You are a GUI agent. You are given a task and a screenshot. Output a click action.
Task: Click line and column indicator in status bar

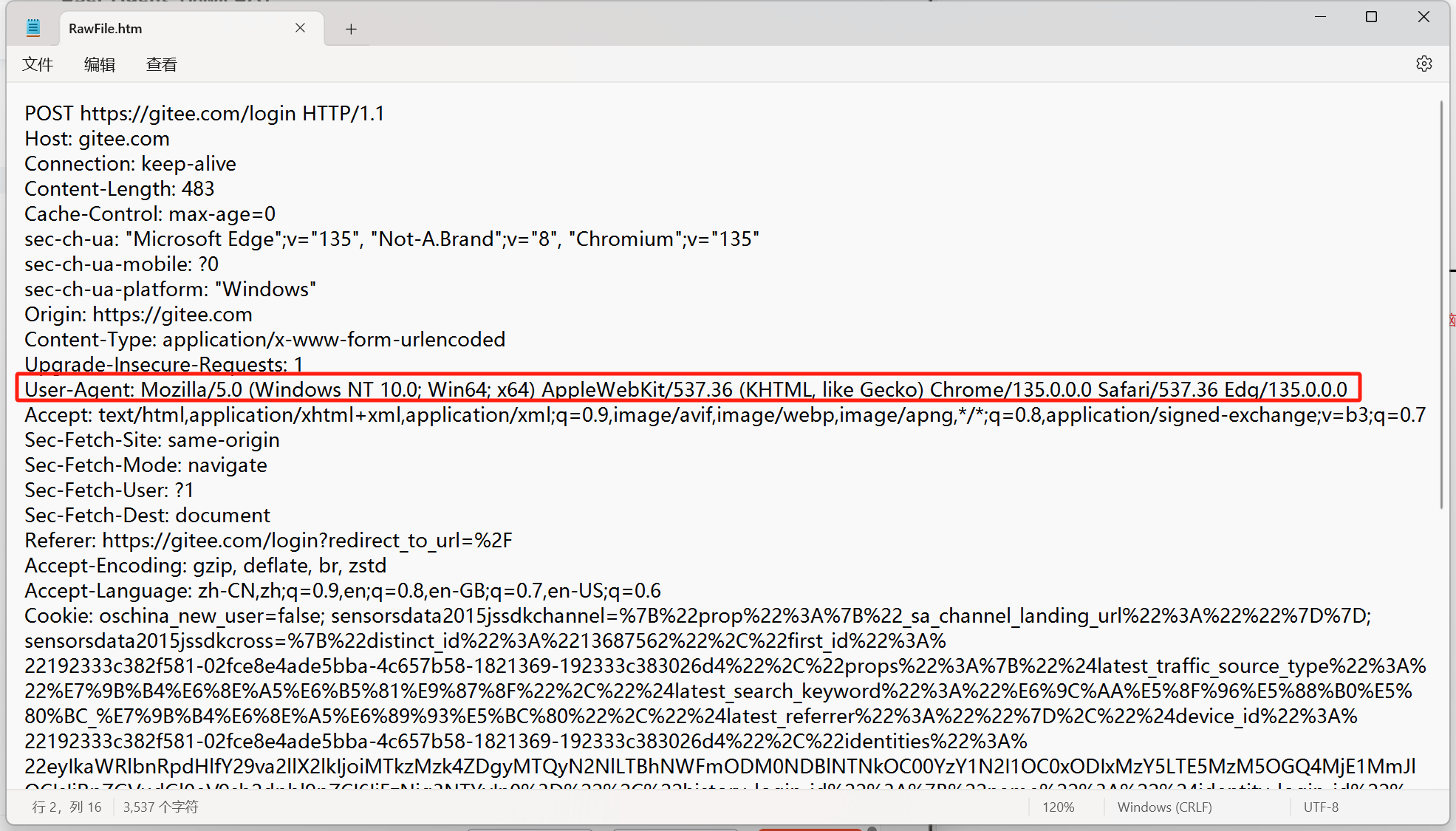click(66, 807)
